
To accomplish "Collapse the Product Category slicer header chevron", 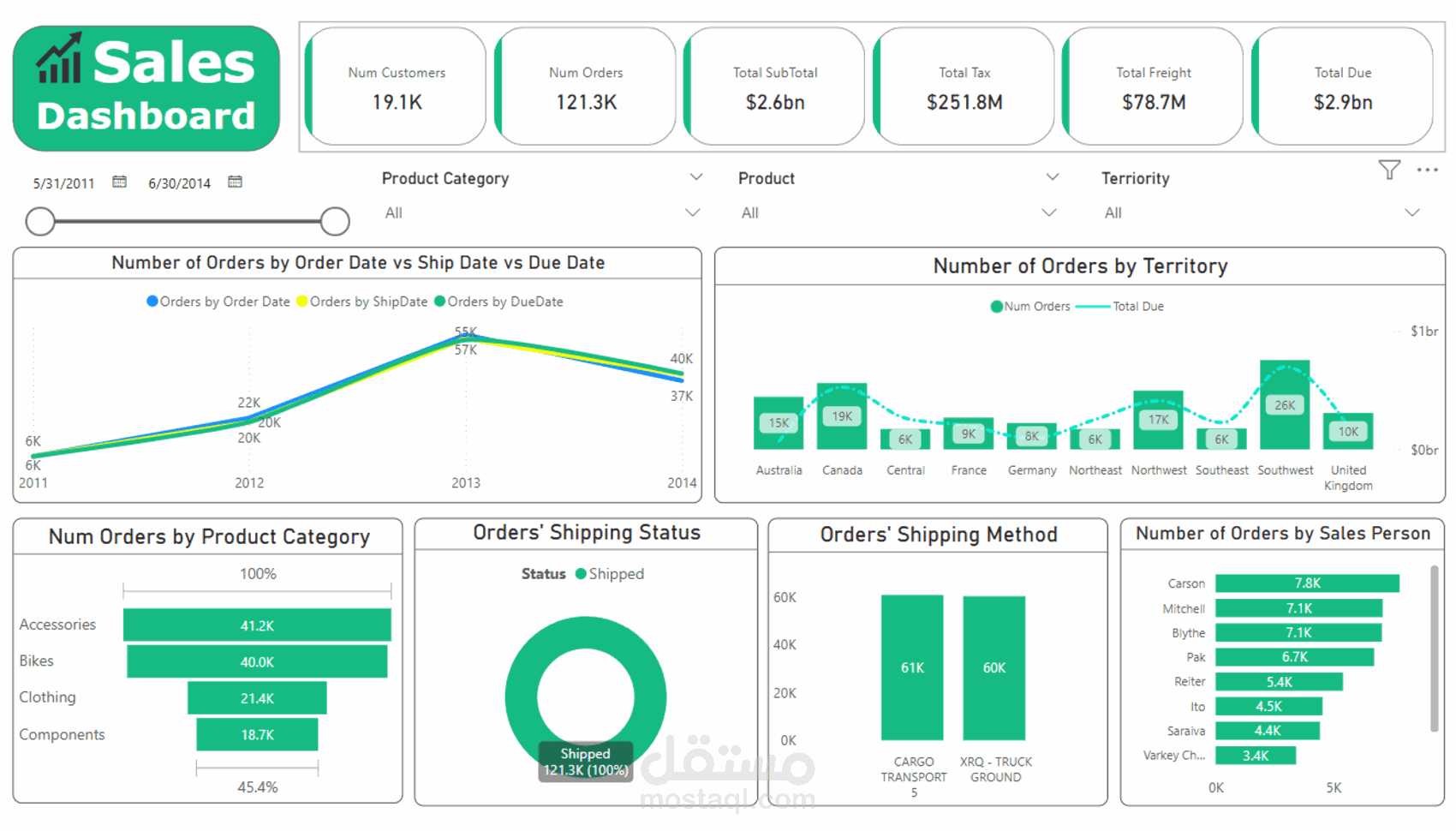I will point(695,177).
